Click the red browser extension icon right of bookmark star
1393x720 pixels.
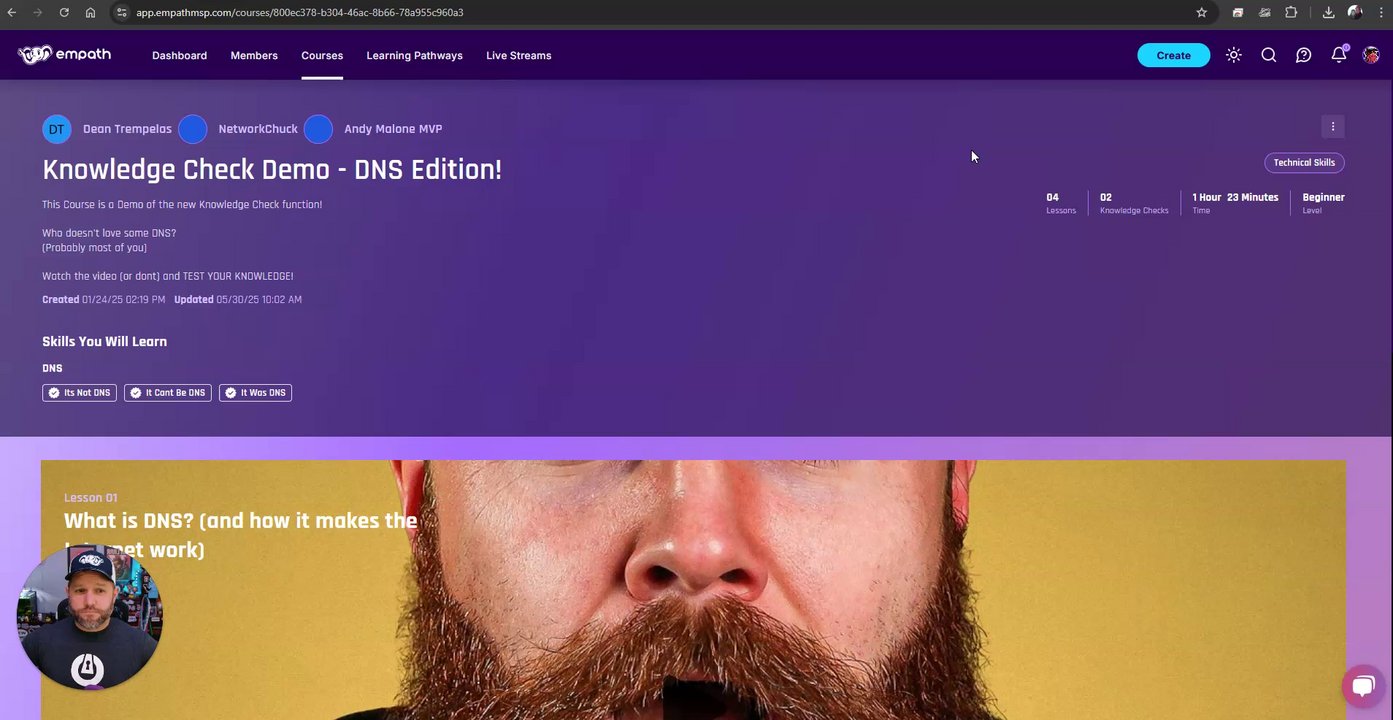[x=1238, y=12]
